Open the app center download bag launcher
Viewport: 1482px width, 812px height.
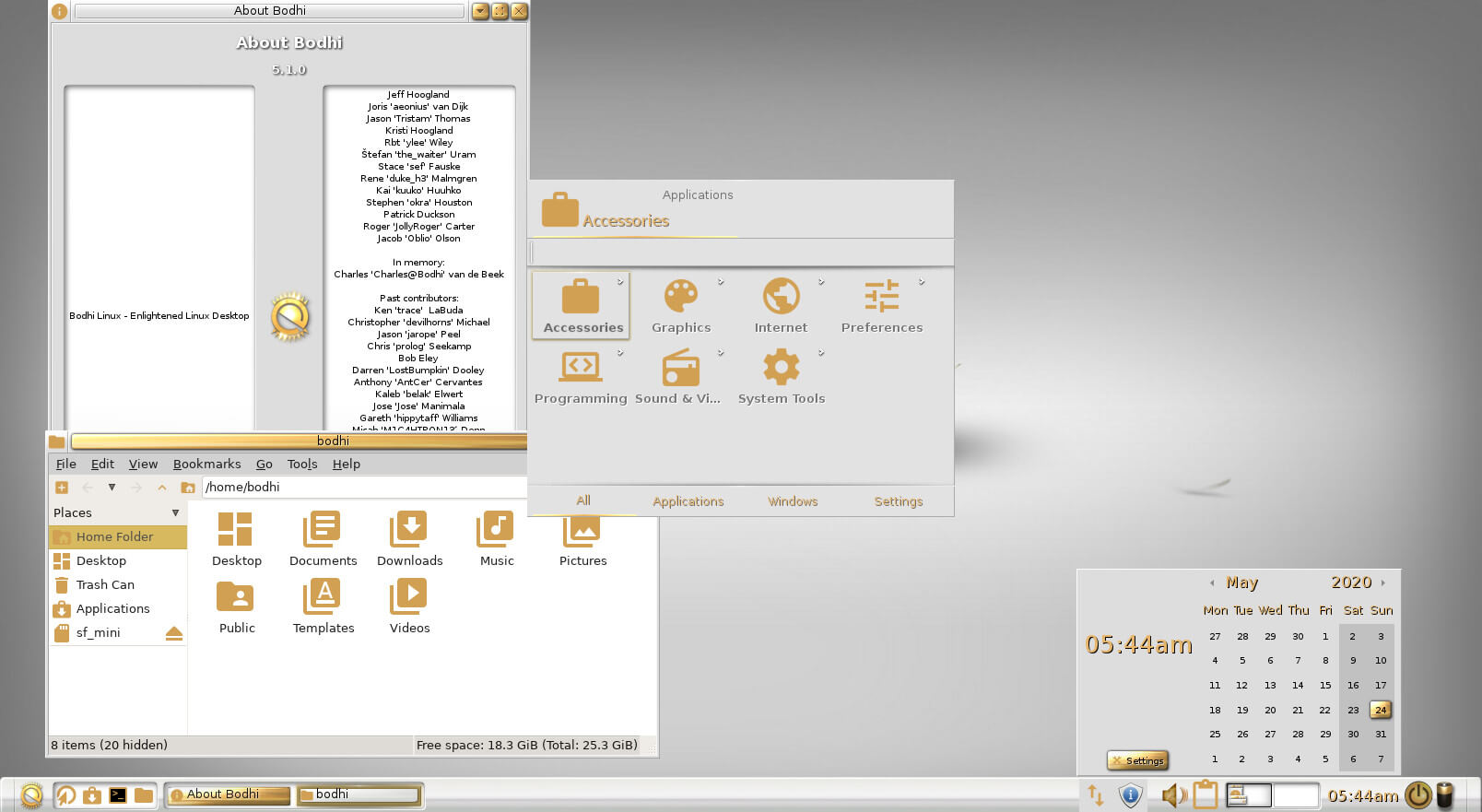coord(92,794)
